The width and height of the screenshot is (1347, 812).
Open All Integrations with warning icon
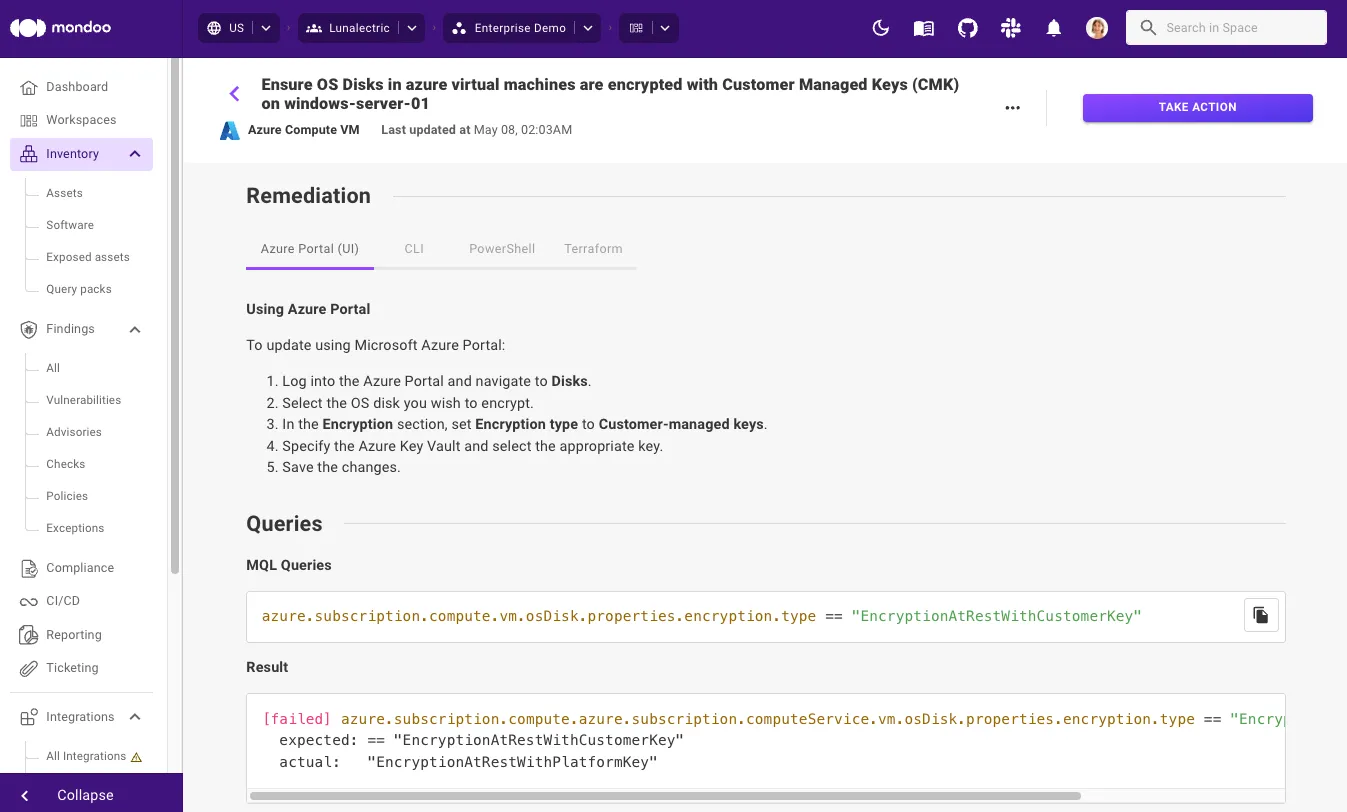point(94,756)
